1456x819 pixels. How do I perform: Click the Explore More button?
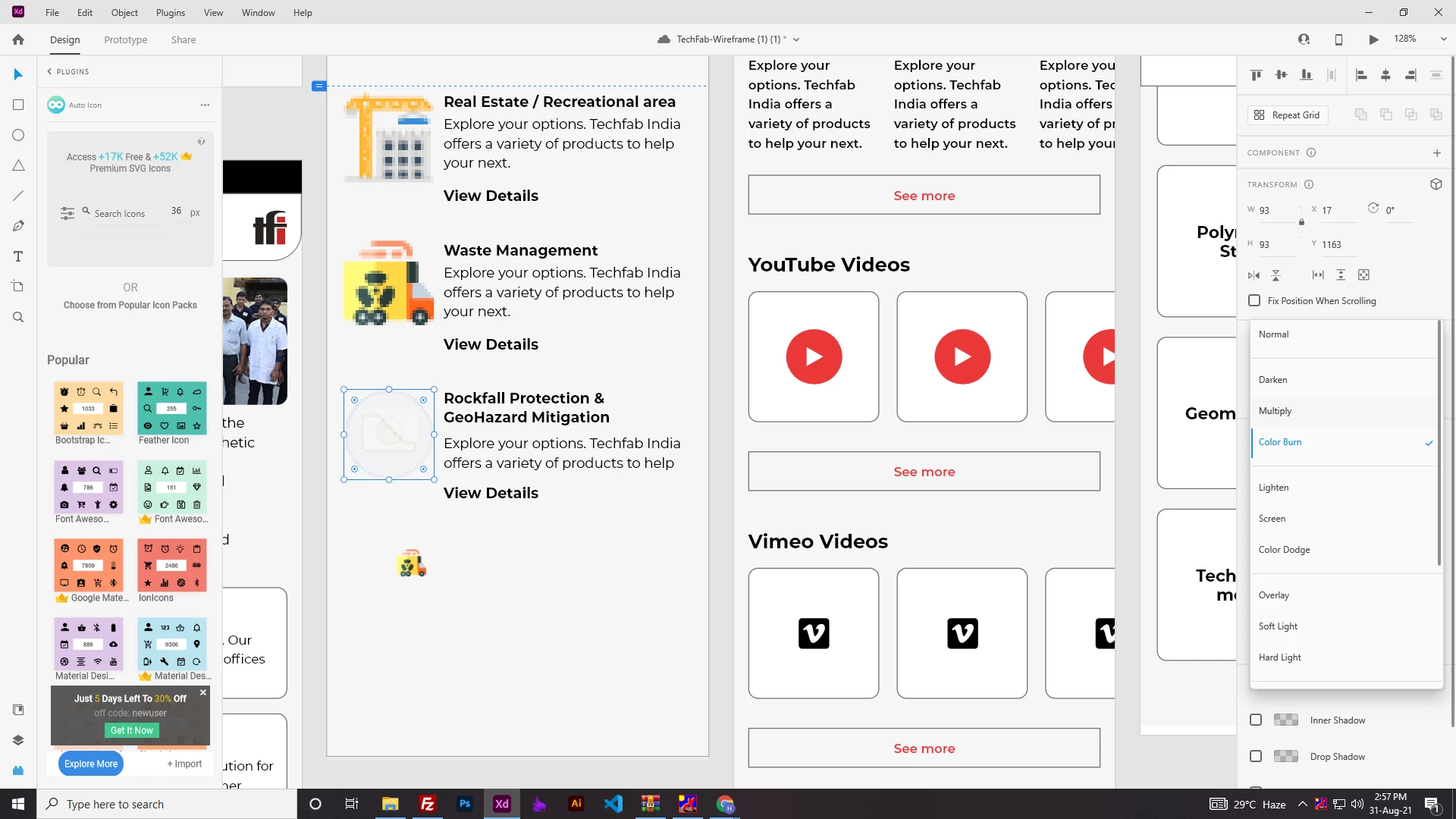click(91, 764)
